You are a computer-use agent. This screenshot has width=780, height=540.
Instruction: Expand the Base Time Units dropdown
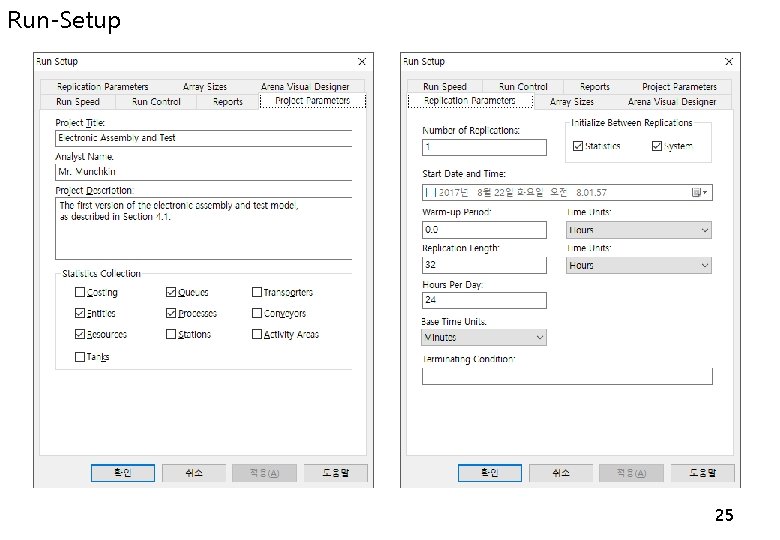point(484,337)
